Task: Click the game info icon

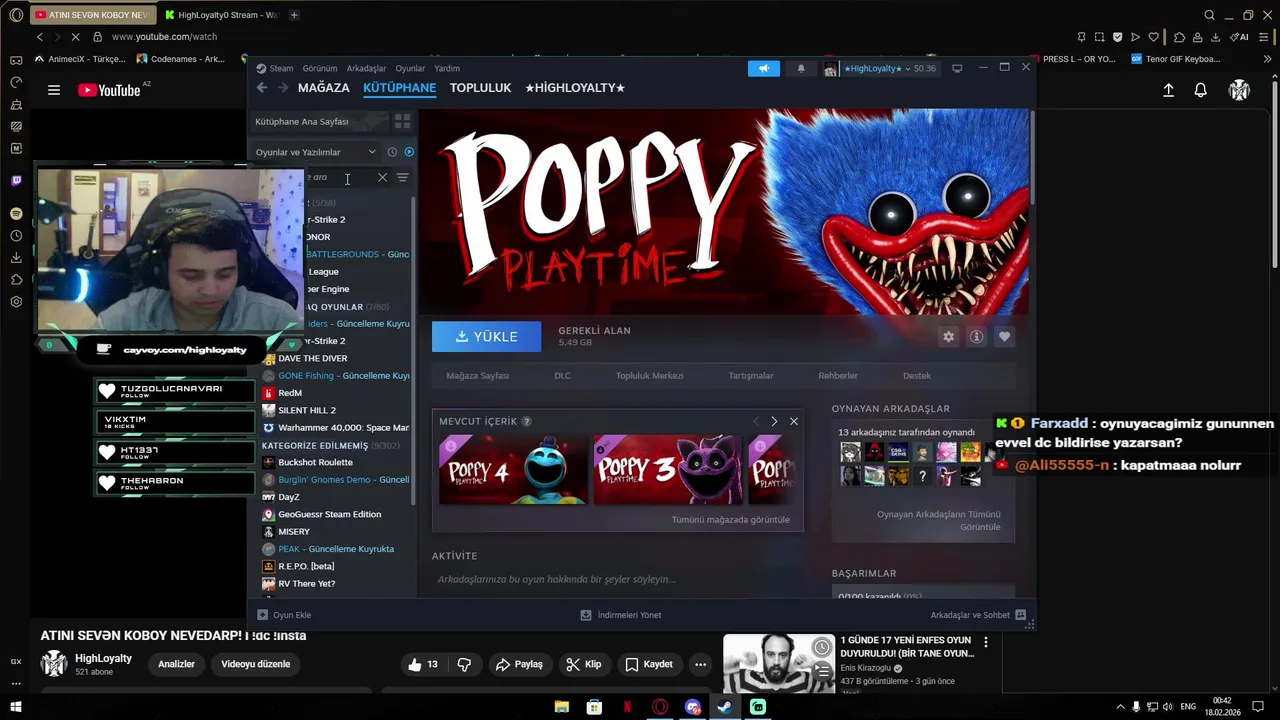Action: tap(976, 337)
